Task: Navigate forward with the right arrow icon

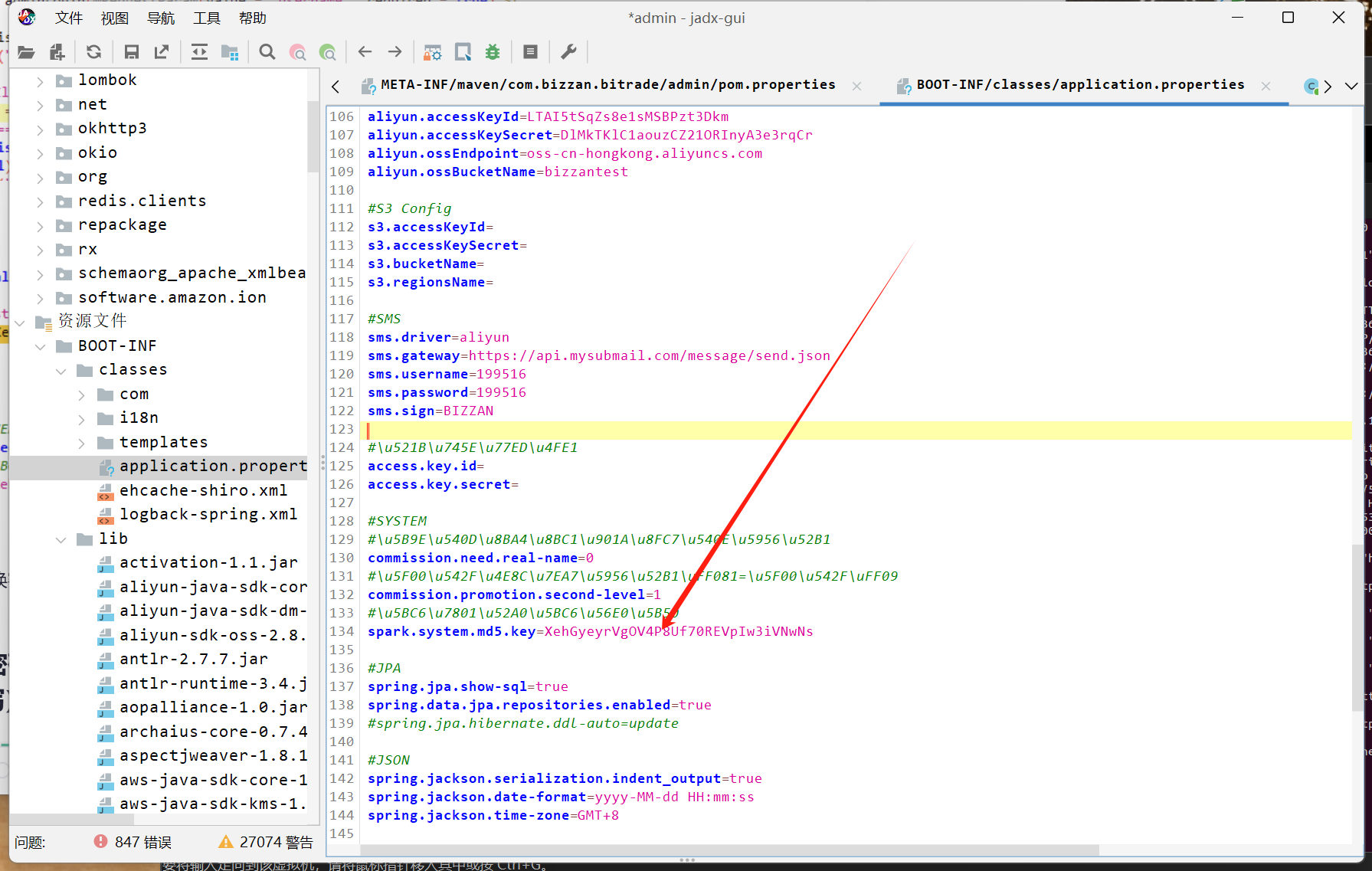Action: click(395, 52)
